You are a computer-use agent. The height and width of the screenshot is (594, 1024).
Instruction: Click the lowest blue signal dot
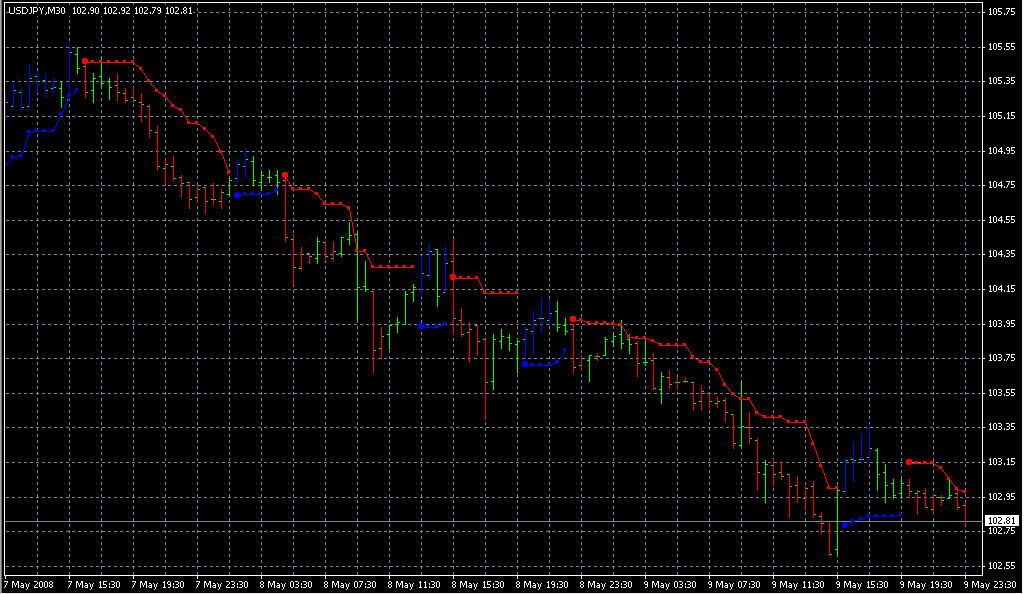845,524
